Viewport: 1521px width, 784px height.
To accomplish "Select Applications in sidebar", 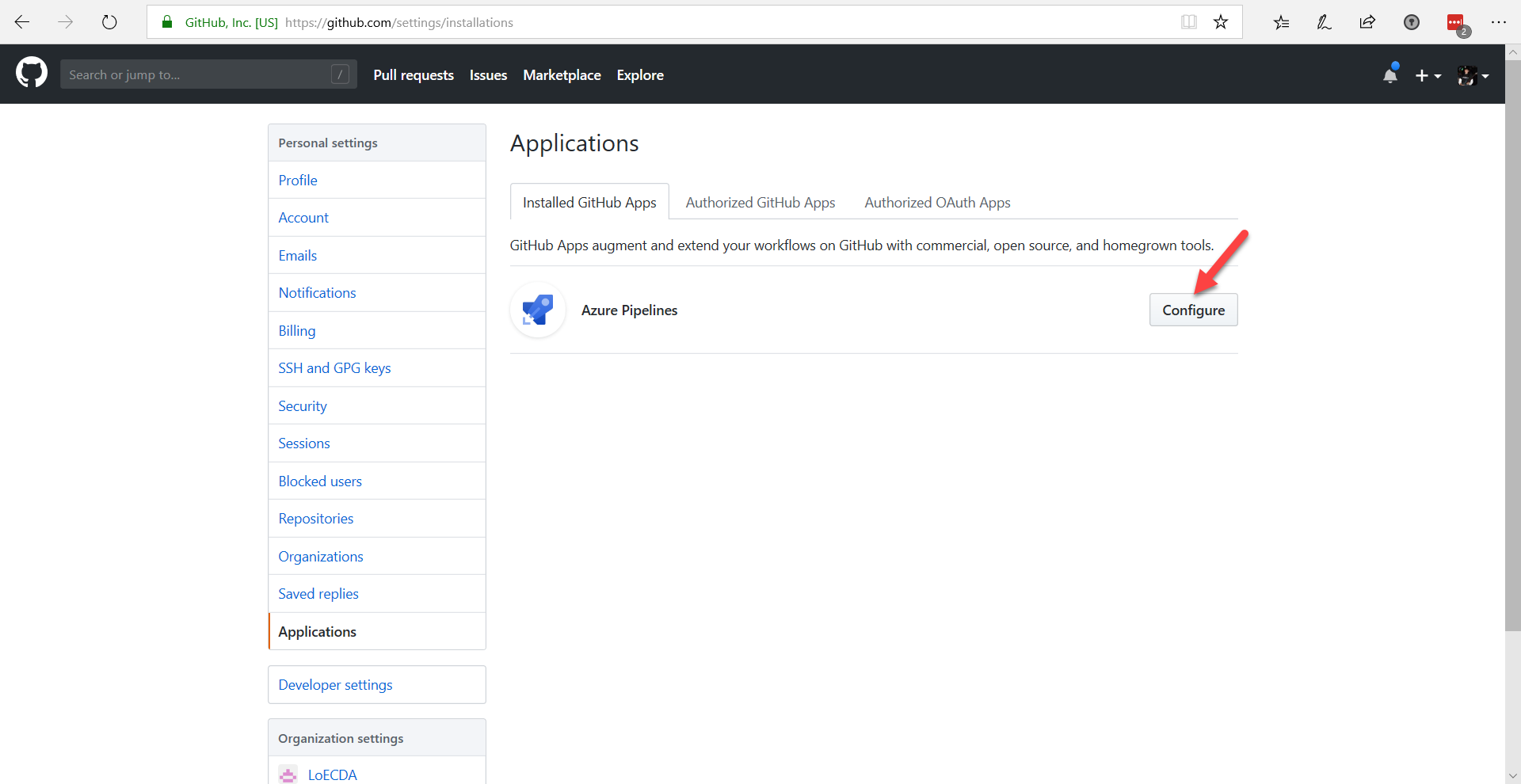I will point(377,631).
